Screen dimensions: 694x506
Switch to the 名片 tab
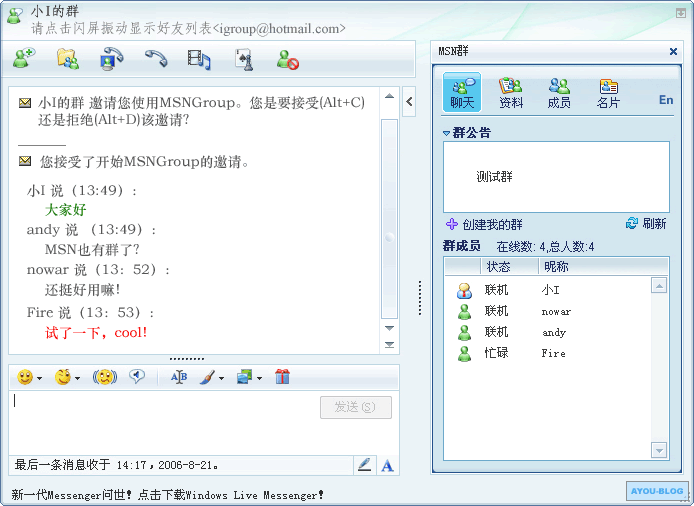(608, 93)
